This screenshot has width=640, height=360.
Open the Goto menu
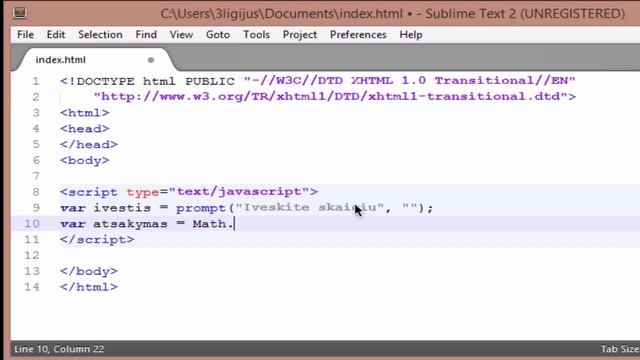(218, 35)
